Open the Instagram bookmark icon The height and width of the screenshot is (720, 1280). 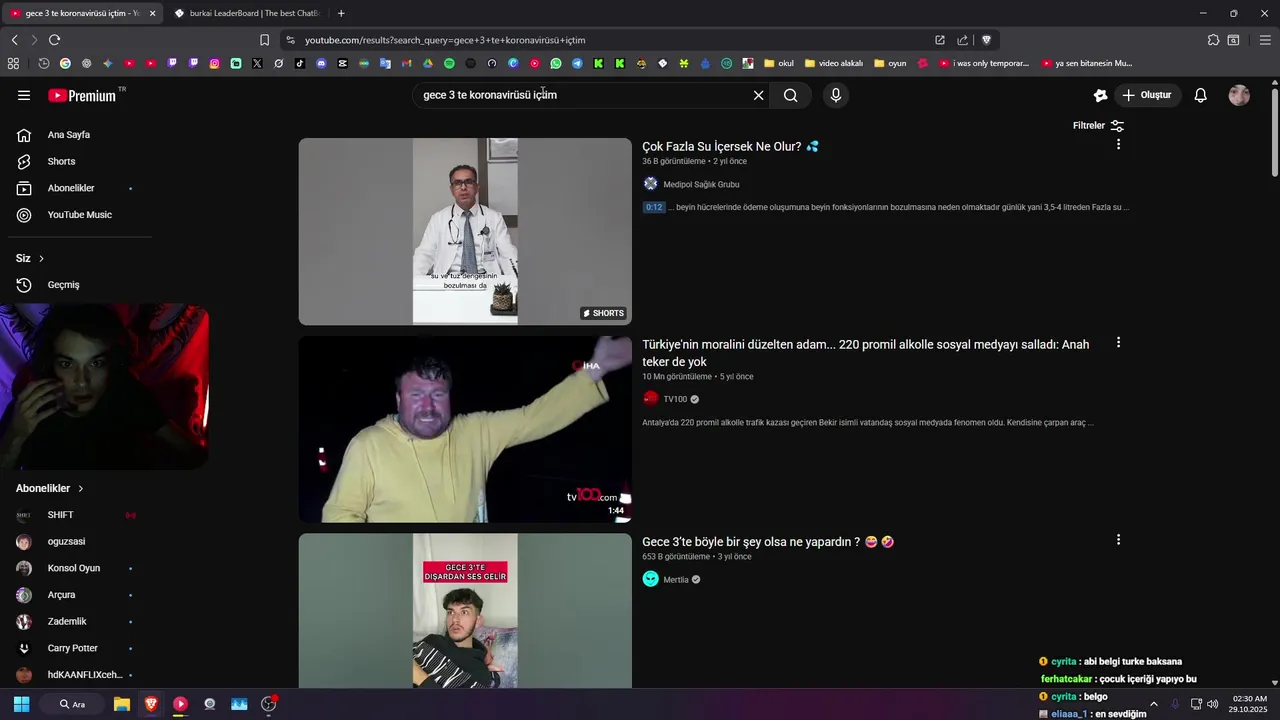[x=214, y=63]
